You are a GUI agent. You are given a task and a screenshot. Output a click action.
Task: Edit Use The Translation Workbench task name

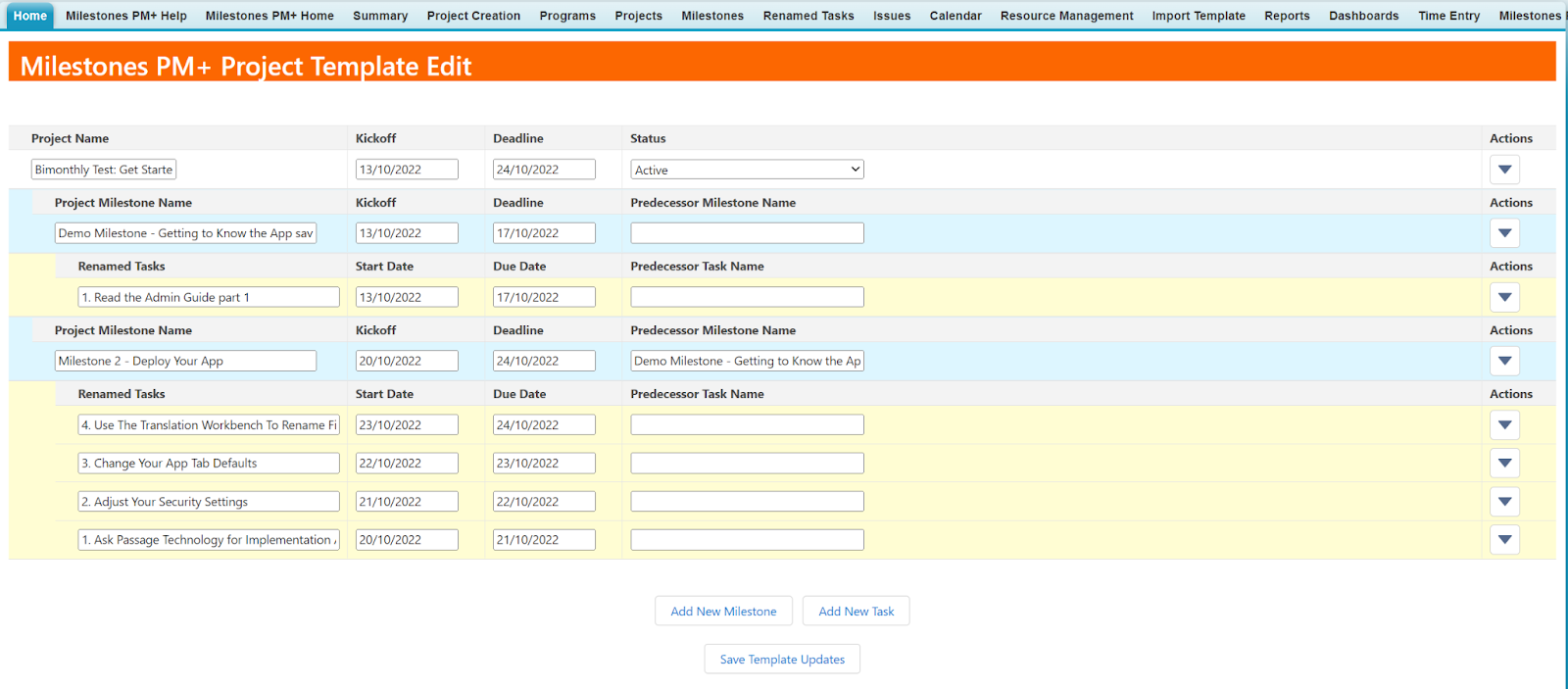(x=209, y=425)
